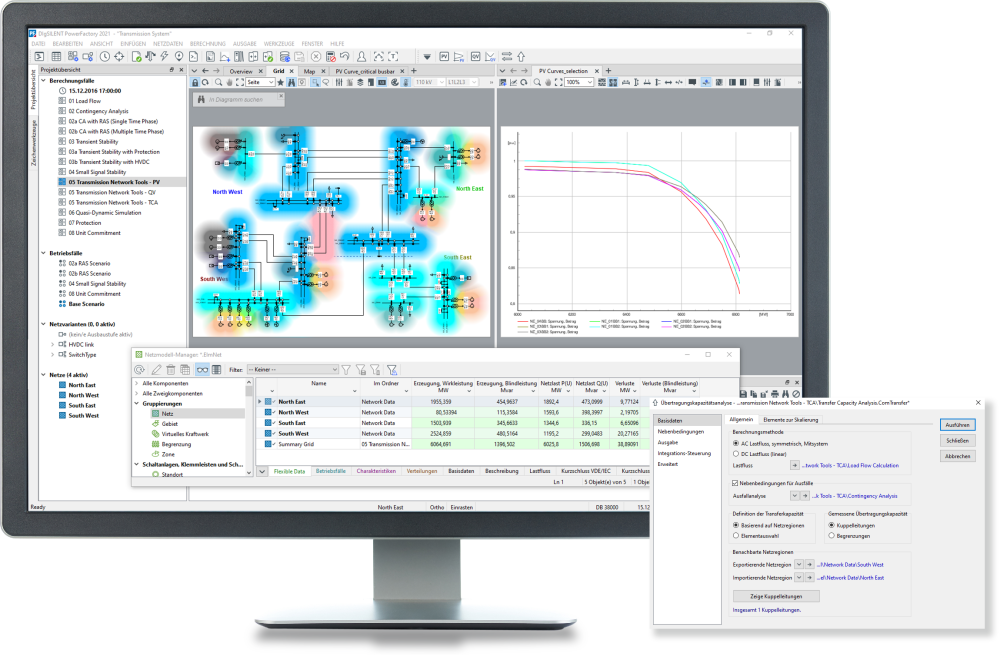This screenshot has height=667, width=1000.
Task: Click the speech bubble icon in plot toolbar
Action: 692,82
